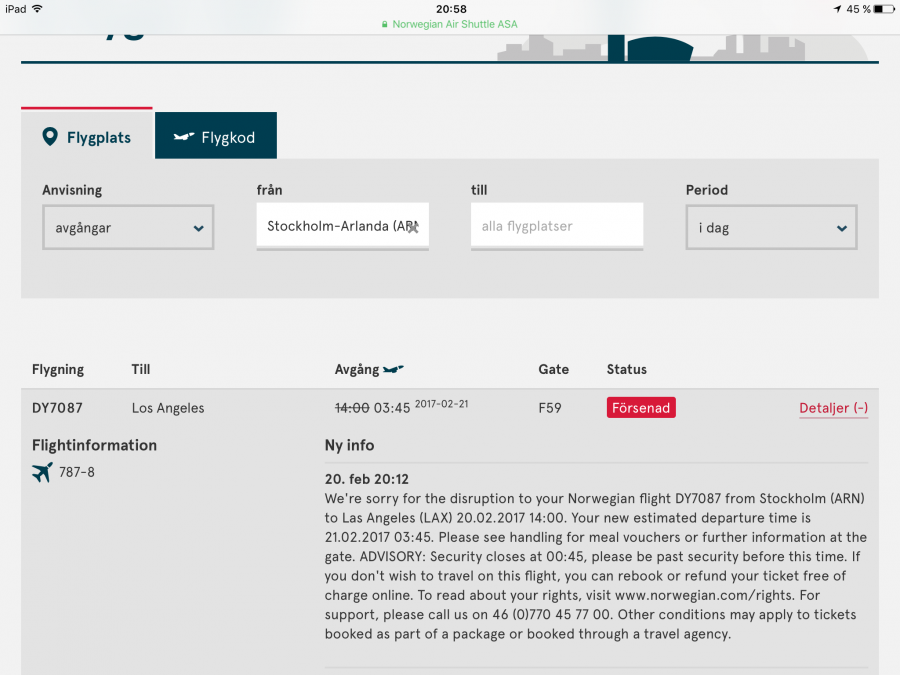Click the alla flygplatser destination field
900x675 pixels.
[x=556, y=227]
